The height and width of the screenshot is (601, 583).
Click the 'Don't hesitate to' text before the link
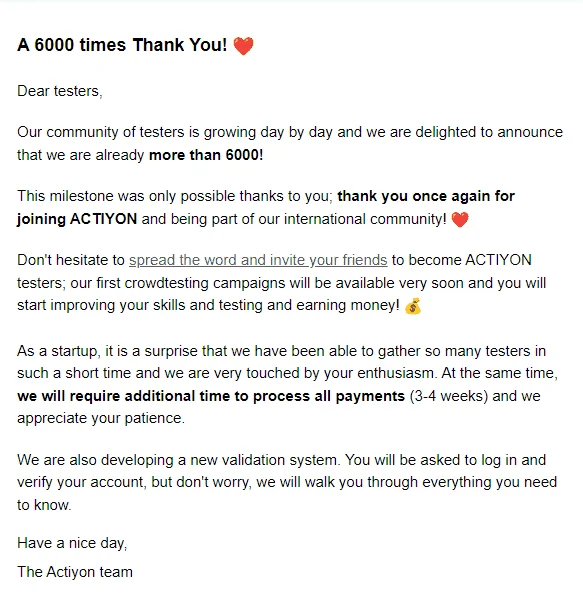click(71, 260)
